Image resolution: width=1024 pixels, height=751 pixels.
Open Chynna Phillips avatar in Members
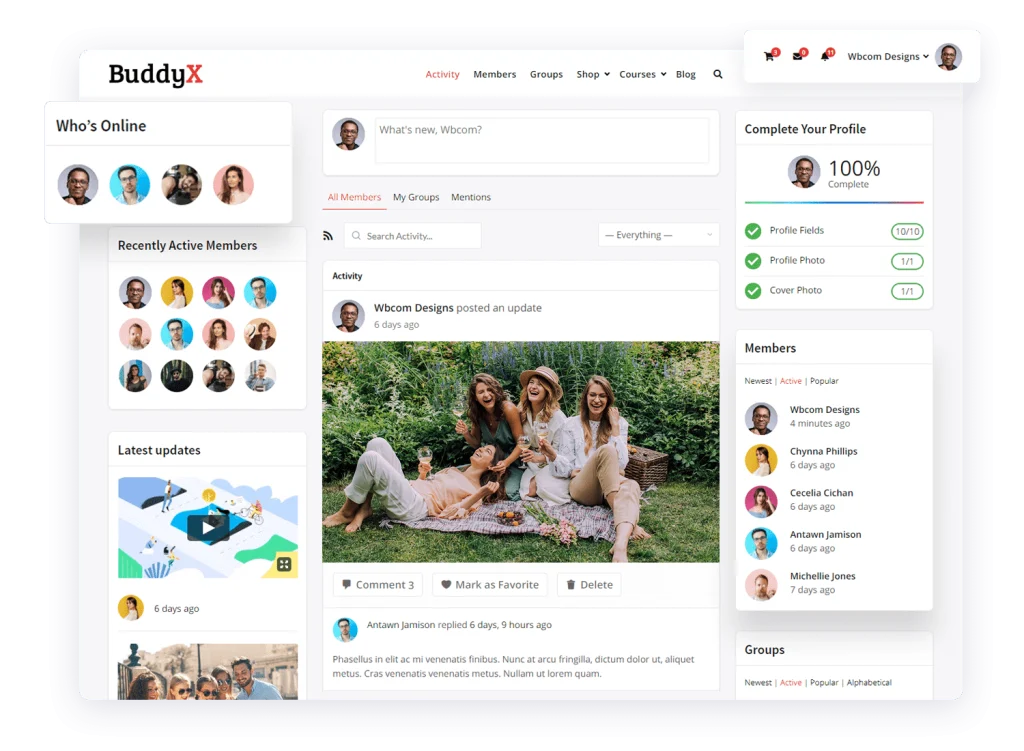tap(761, 460)
